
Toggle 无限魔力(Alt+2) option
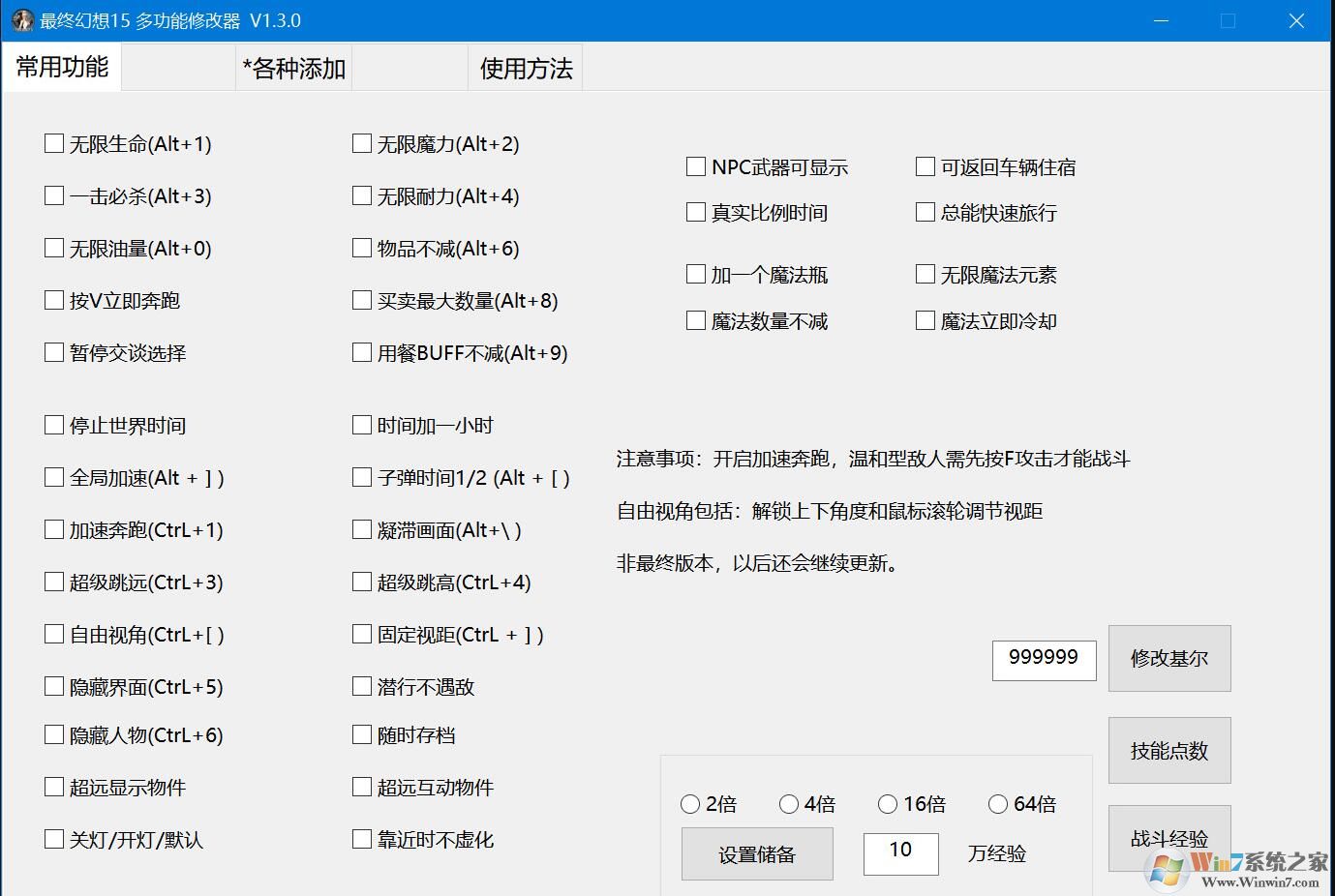(361, 142)
